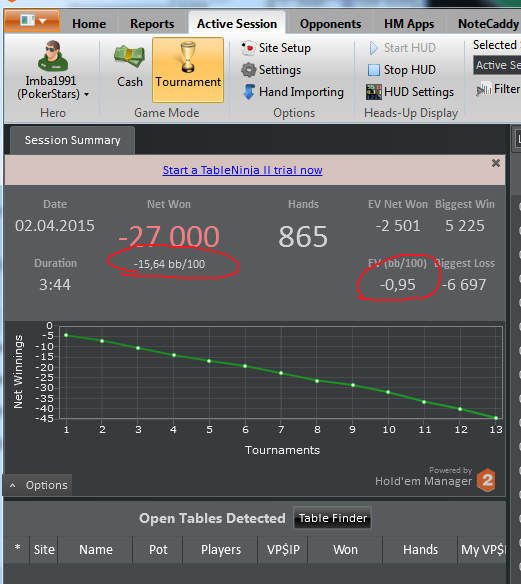This screenshot has width=521, height=584.
Task: Select the Session Summary tab
Action: point(72,140)
